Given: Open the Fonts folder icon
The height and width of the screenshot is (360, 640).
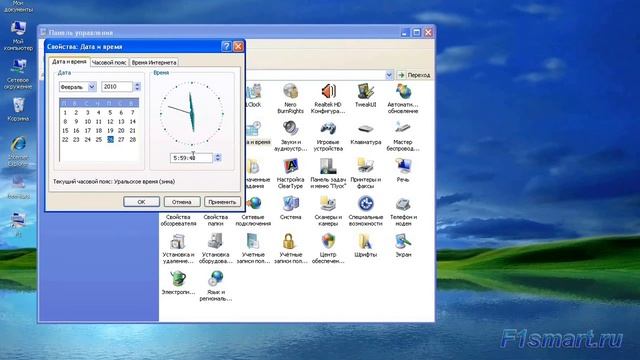Looking at the screenshot, I should [365, 245].
